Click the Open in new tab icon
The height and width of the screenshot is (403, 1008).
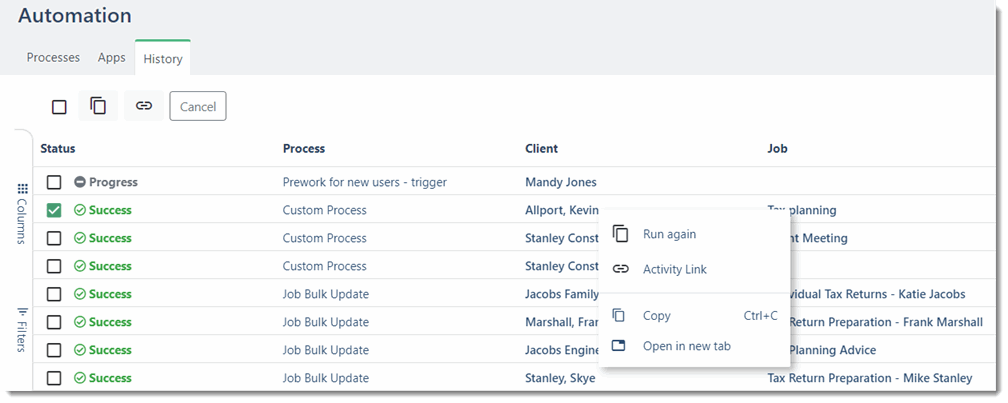tap(620, 346)
